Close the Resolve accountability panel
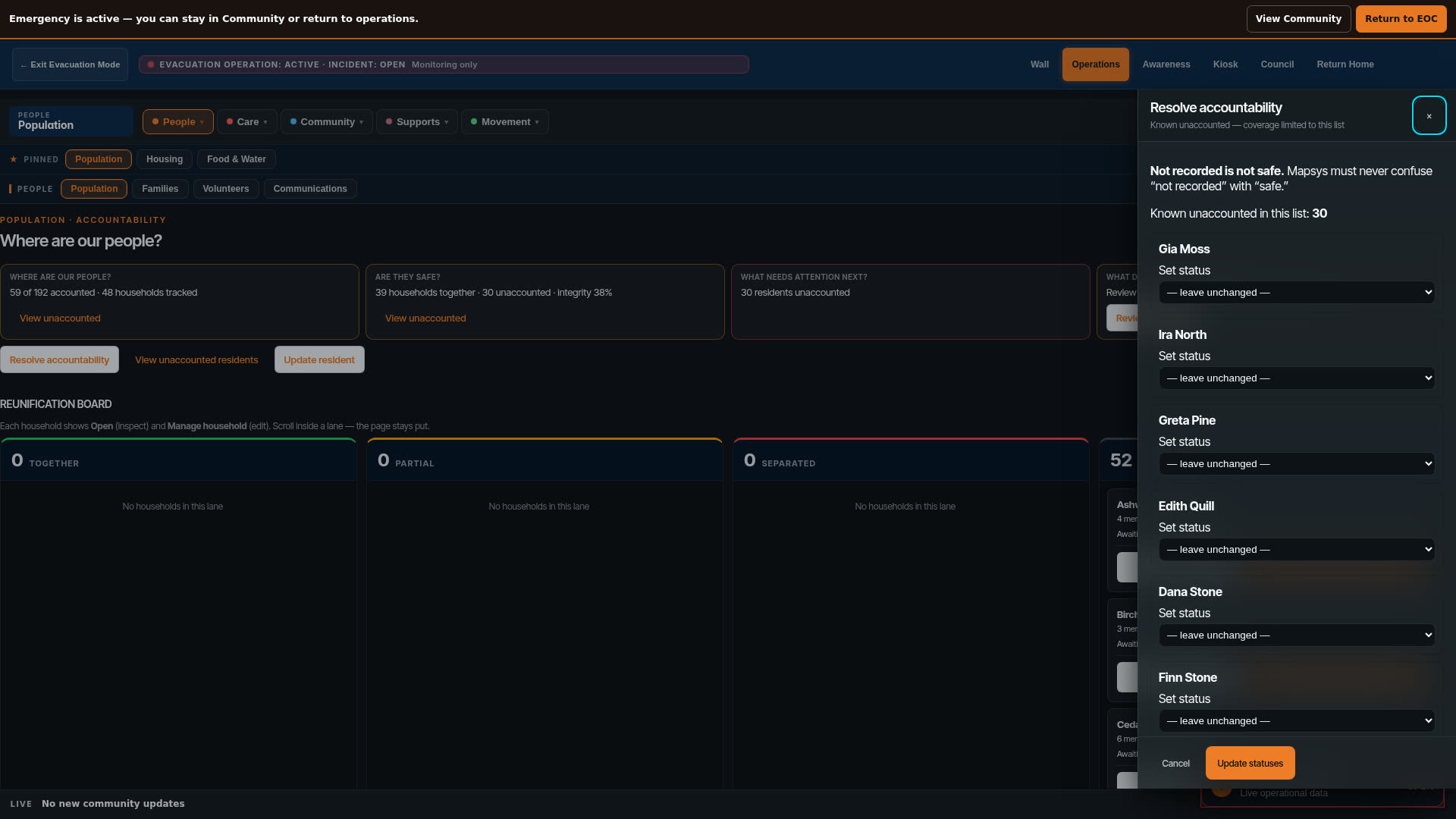The height and width of the screenshot is (819, 1456). point(1429,115)
